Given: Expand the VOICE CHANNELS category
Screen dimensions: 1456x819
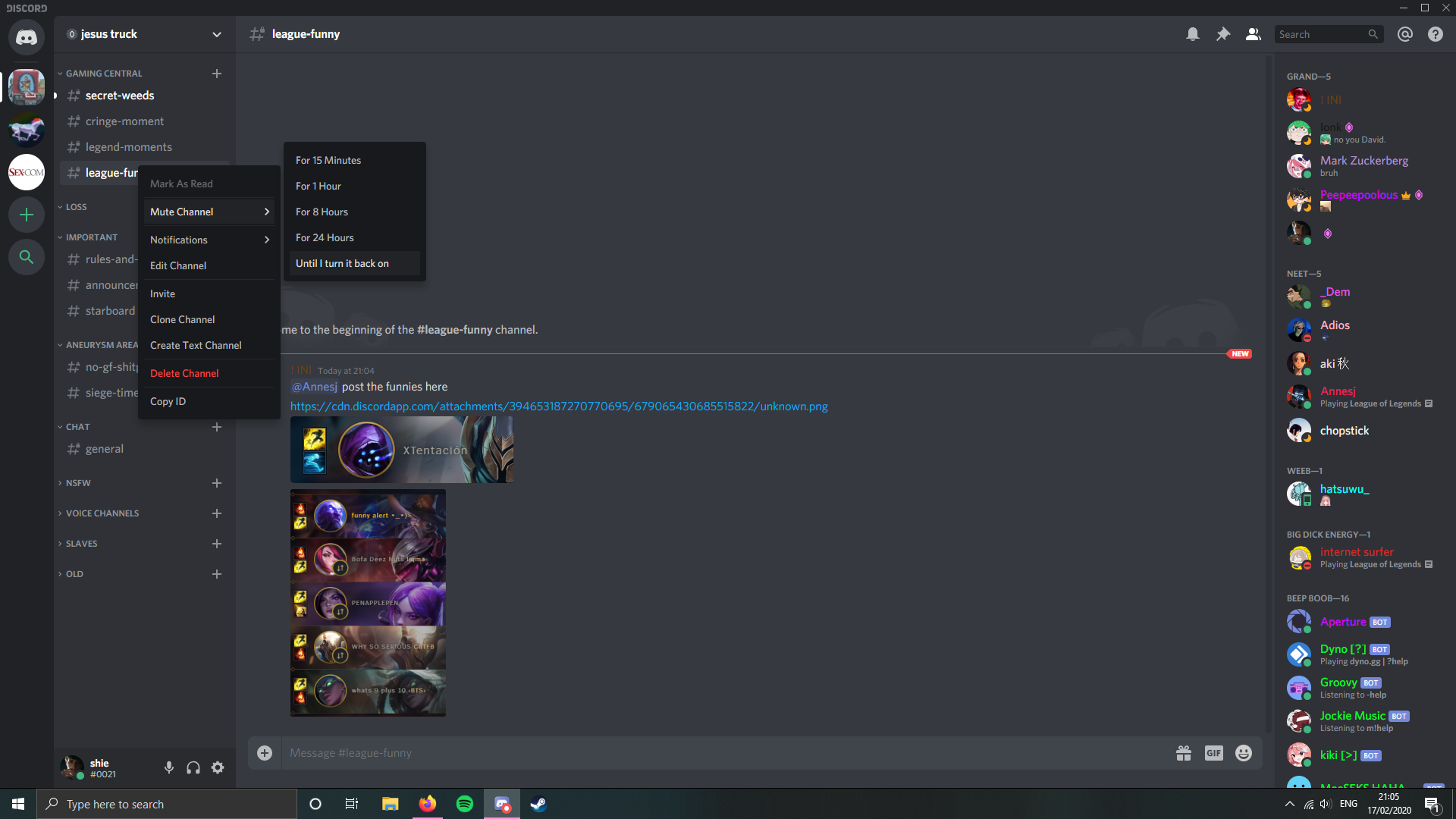Looking at the screenshot, I should tap(102, 513).
